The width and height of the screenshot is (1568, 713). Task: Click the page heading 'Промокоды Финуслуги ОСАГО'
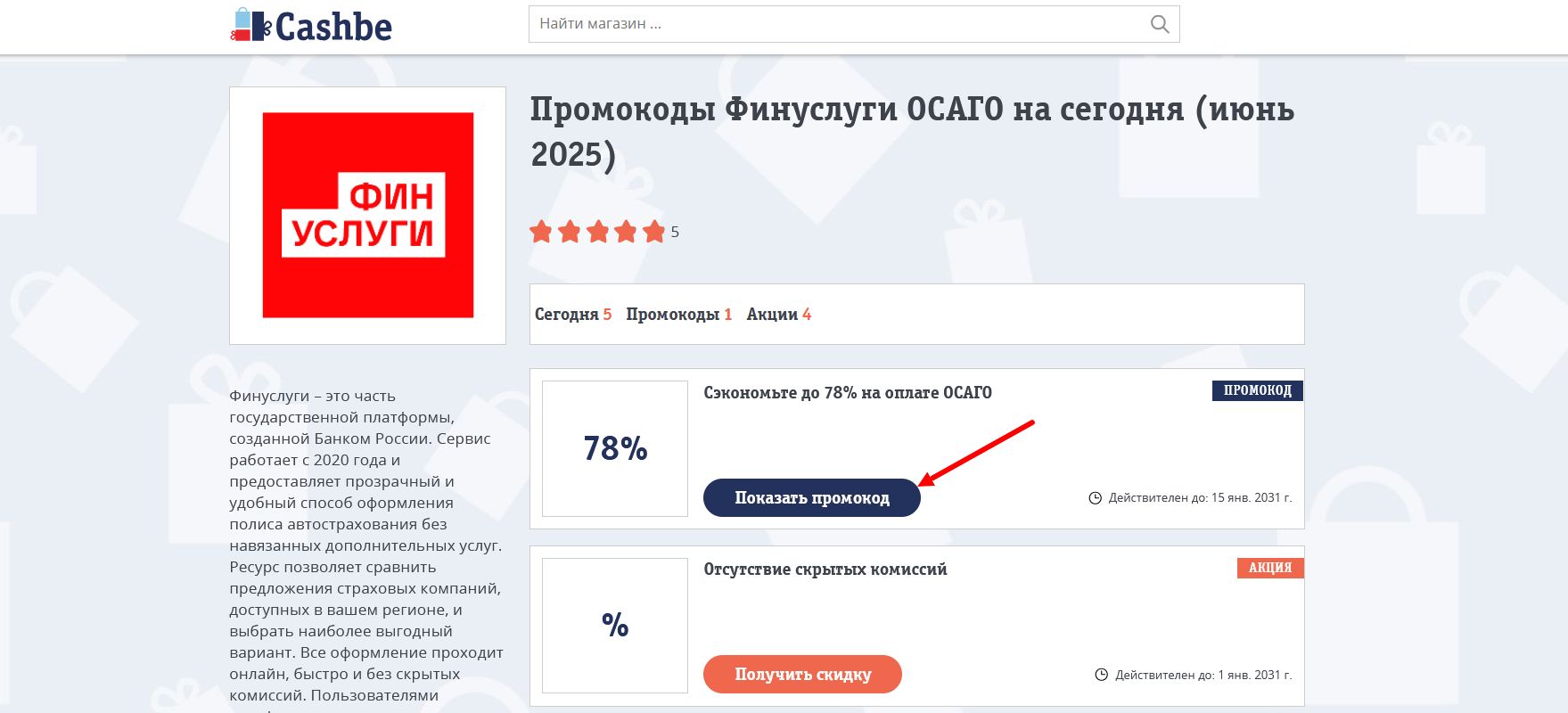click(913, 131)
